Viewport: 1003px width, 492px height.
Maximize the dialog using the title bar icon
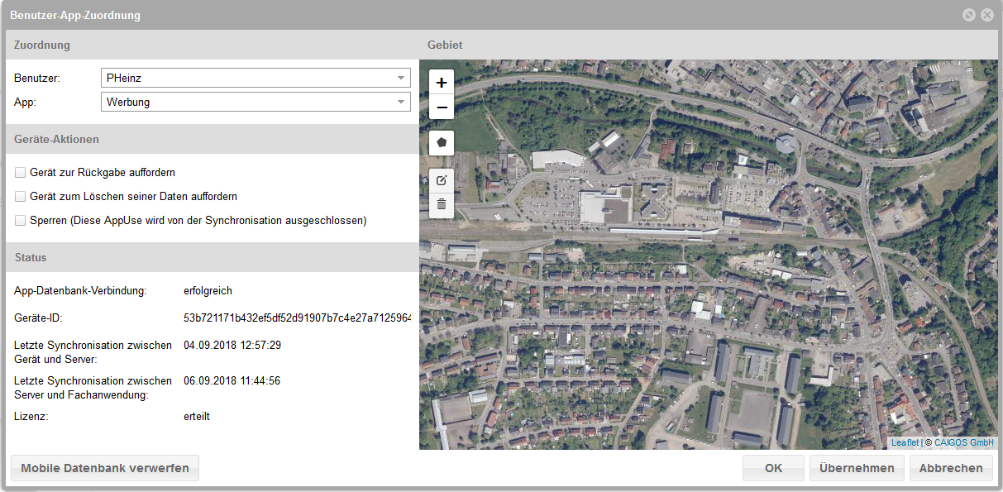pyautogui.click(x=968, y=15)
